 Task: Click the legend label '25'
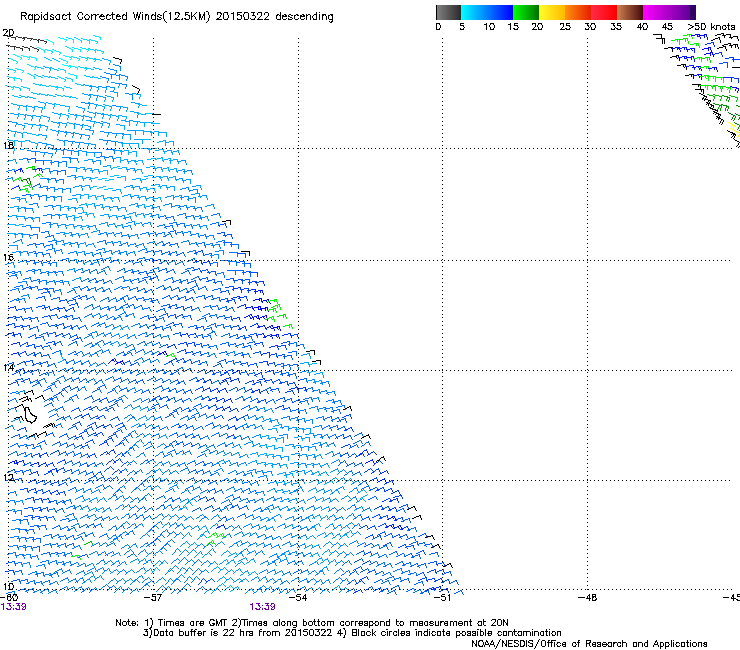(565, 27)
